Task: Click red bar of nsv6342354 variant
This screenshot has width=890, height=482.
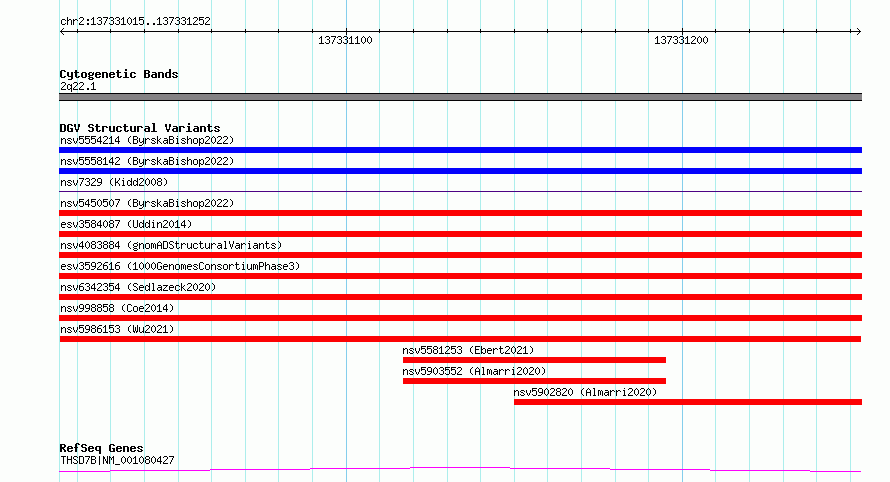Action: (x=460, y=297)
